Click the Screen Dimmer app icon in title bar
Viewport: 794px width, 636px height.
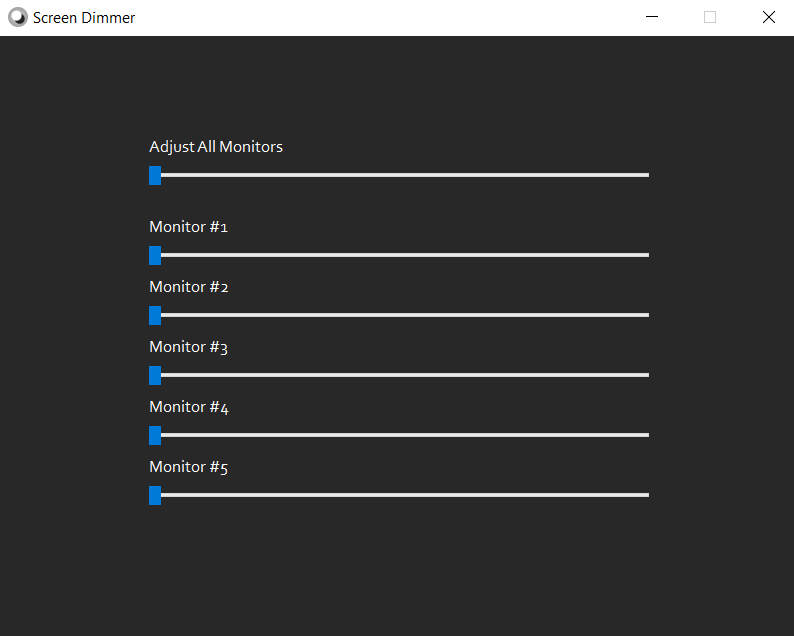[x=18, y=17]
